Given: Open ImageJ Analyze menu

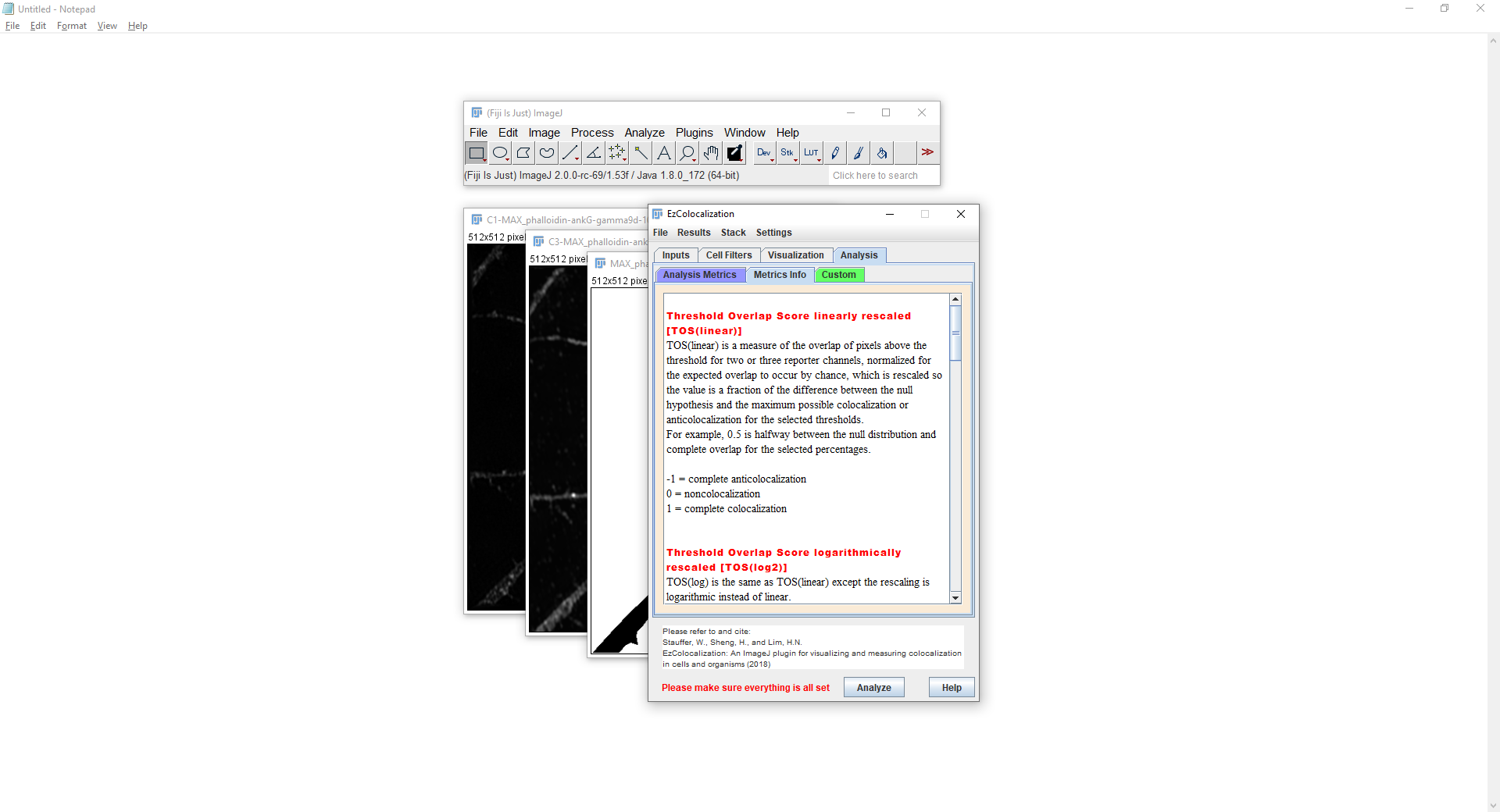Looking at the screenshot, I should coord(645,133).
